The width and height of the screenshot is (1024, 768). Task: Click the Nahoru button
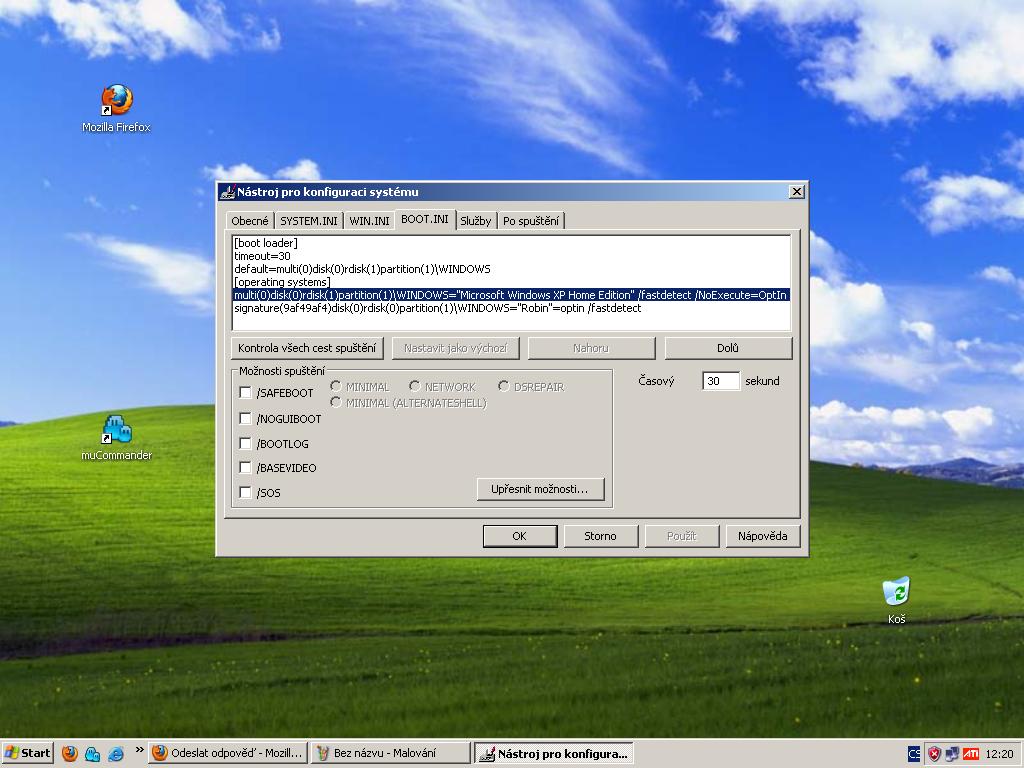click(591, 348)
